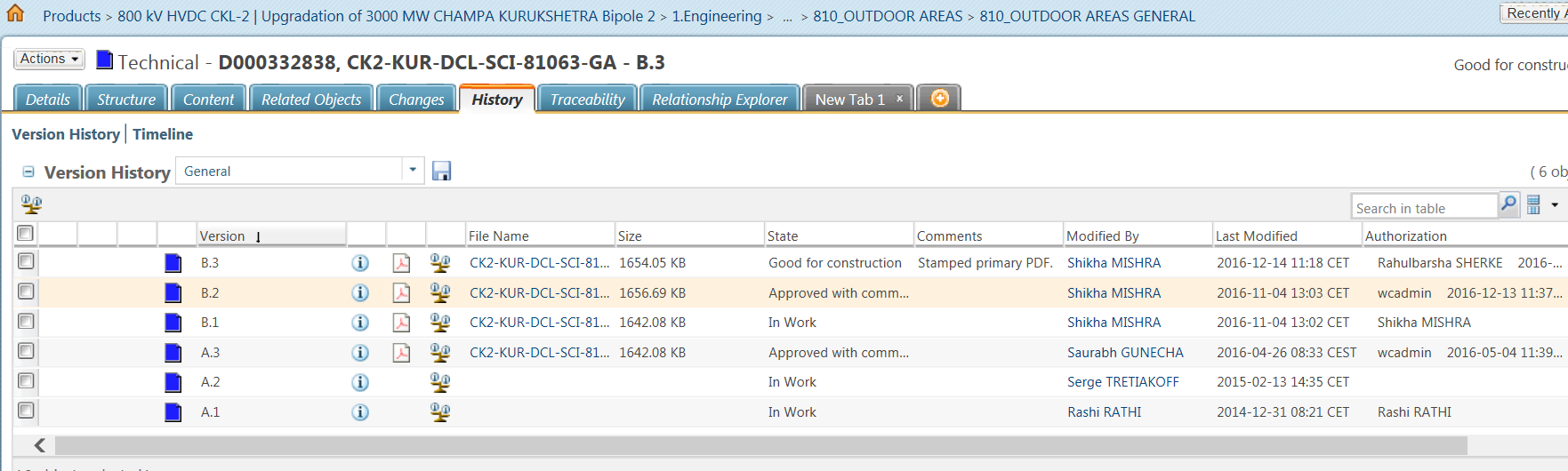Switch to the Details tab
Viewport: 1568px width, 471px height.
point(48,100)
